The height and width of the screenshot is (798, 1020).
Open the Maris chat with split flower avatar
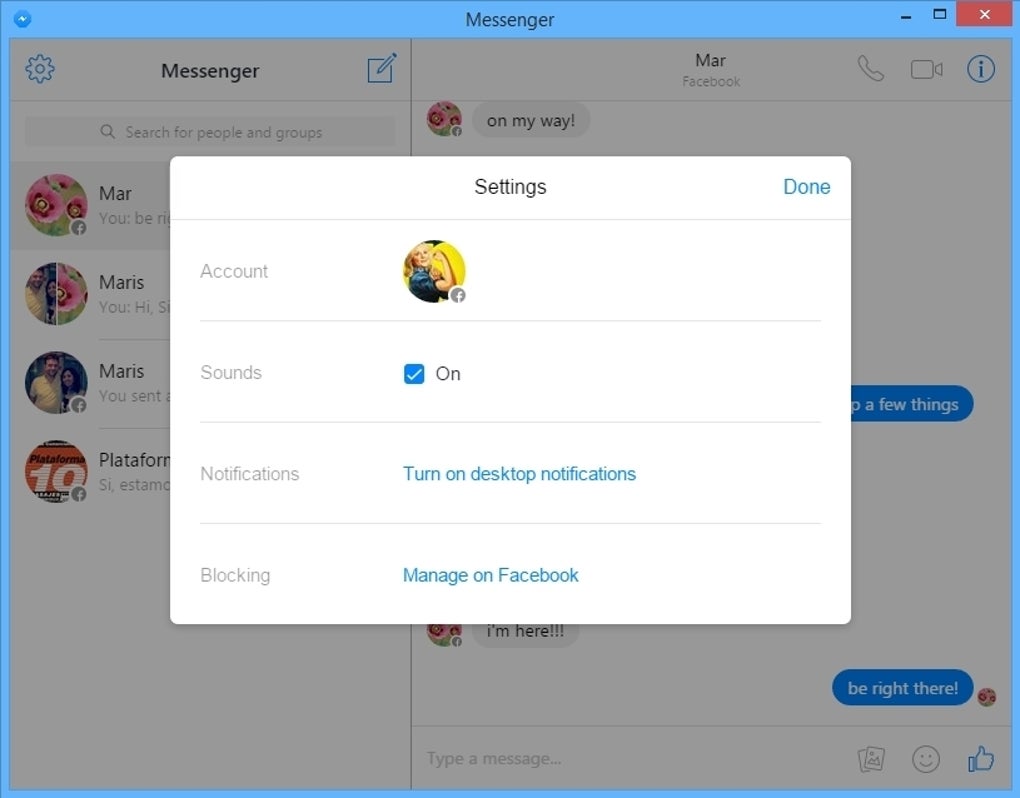[x=91, y=294]
